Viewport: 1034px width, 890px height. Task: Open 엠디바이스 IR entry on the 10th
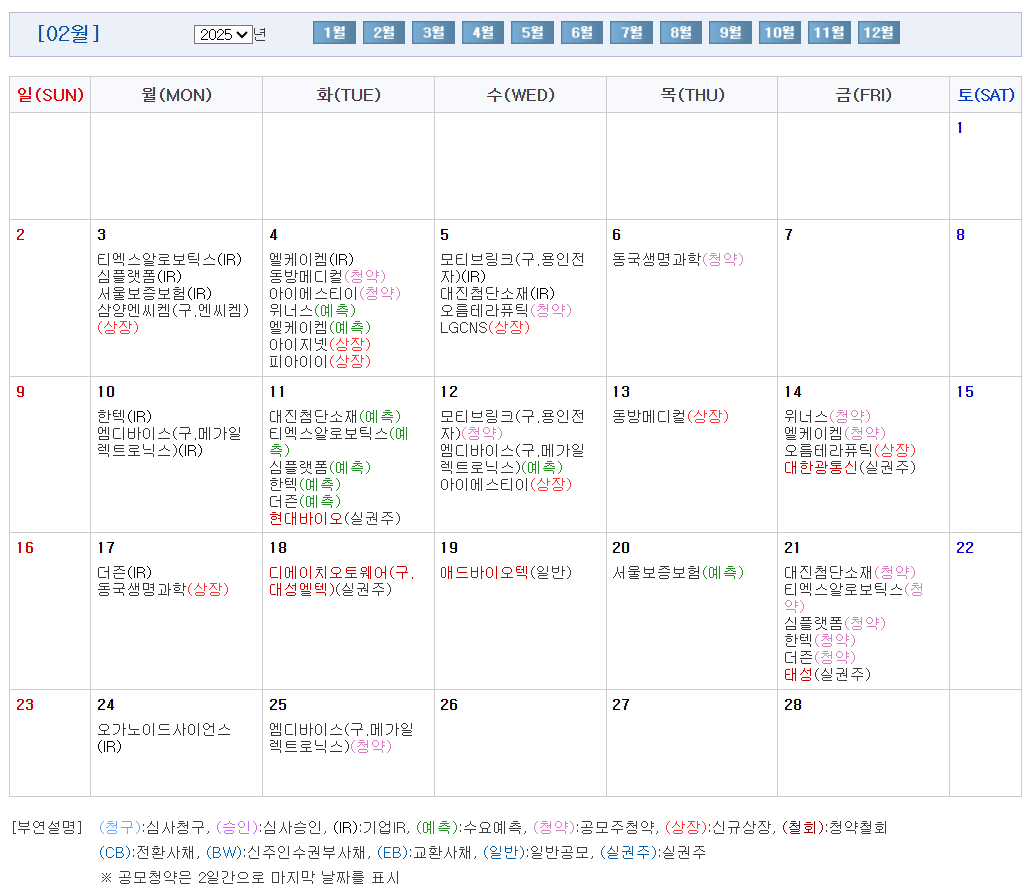pyautogui.click(x=169, y=442)
